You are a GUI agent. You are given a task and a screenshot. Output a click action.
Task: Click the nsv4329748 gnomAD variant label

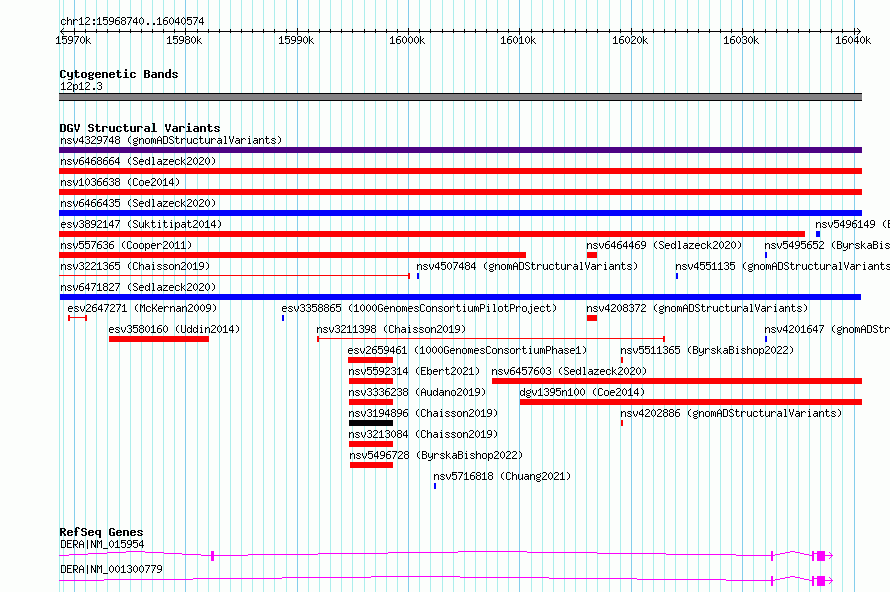click(171, 140)
